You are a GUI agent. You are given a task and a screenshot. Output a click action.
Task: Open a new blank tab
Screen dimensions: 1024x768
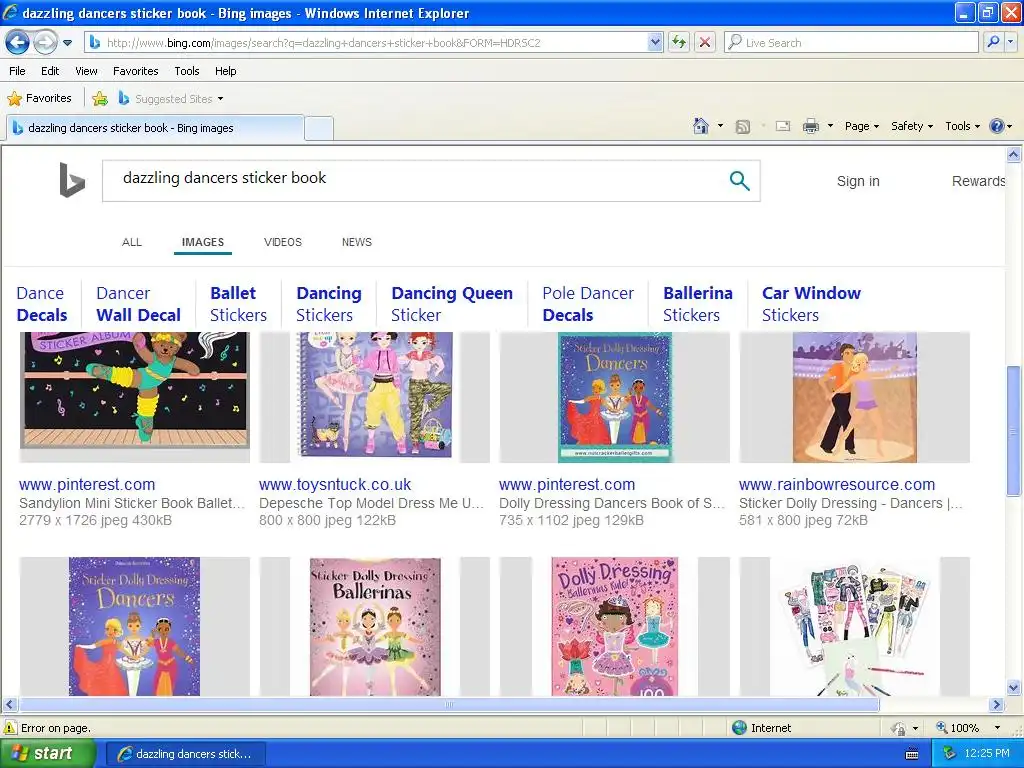coord(319,128)
